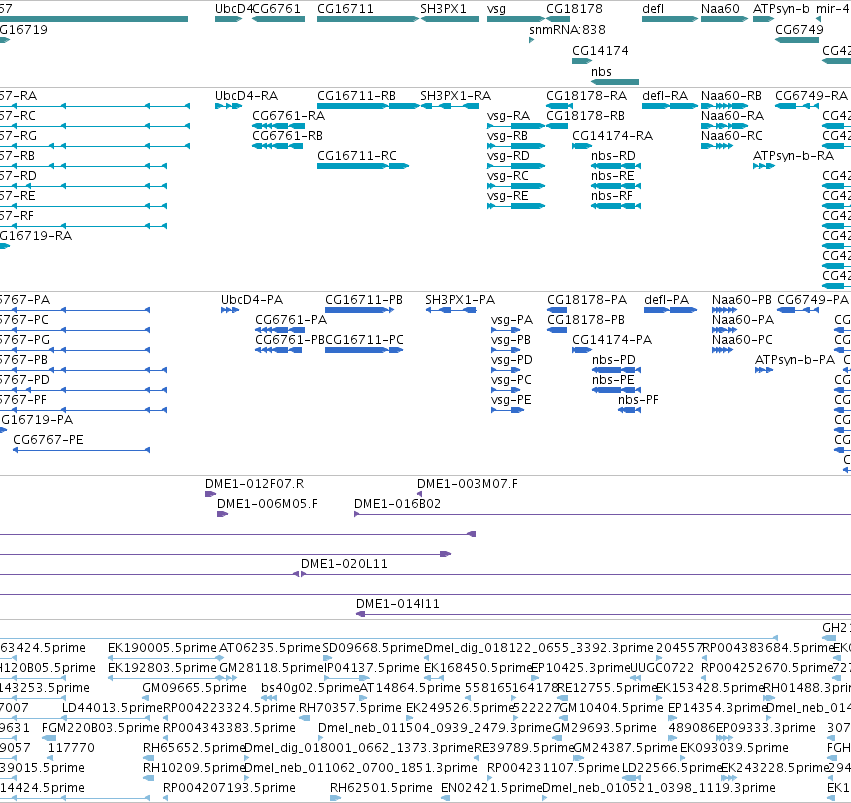
Task: Click the nbs-RE transcript label
Action: [613, 176]
